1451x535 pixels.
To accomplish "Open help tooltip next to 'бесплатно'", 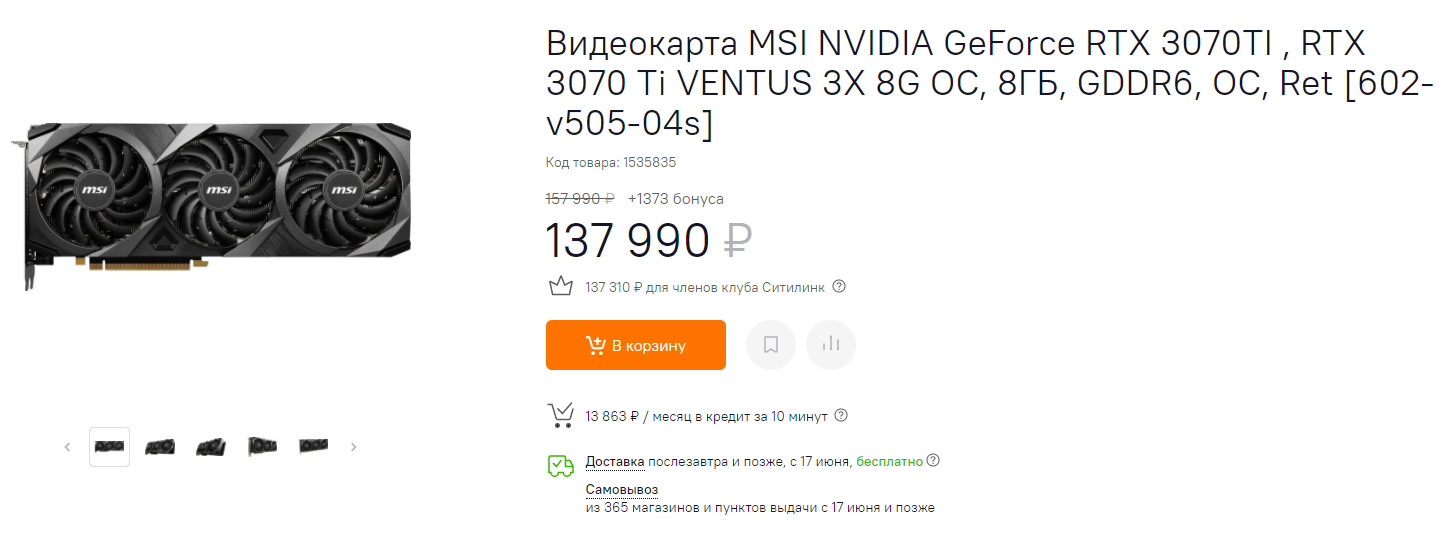I will 933,461.
